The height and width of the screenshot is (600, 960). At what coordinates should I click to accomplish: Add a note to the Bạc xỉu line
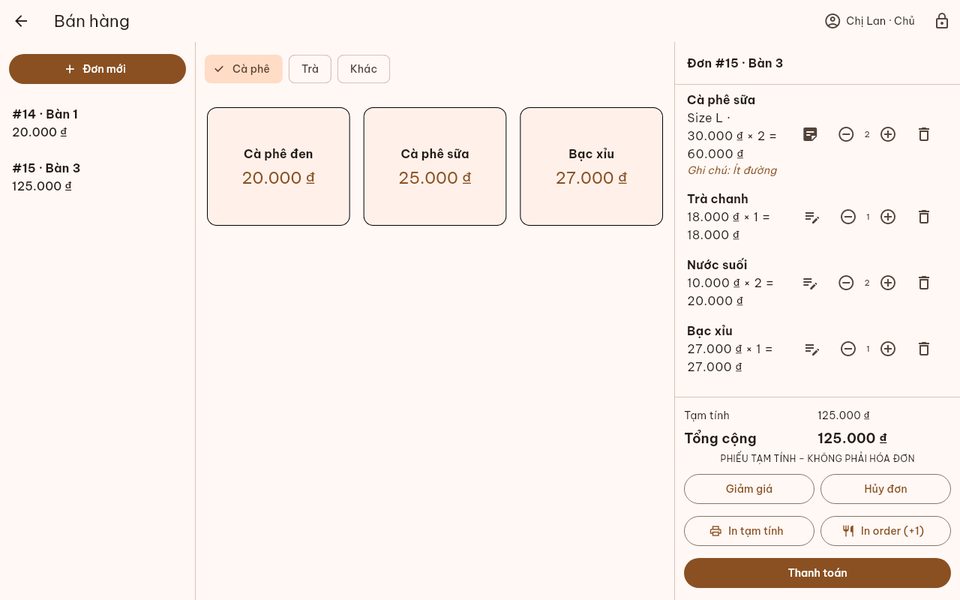tap(811, 349)
